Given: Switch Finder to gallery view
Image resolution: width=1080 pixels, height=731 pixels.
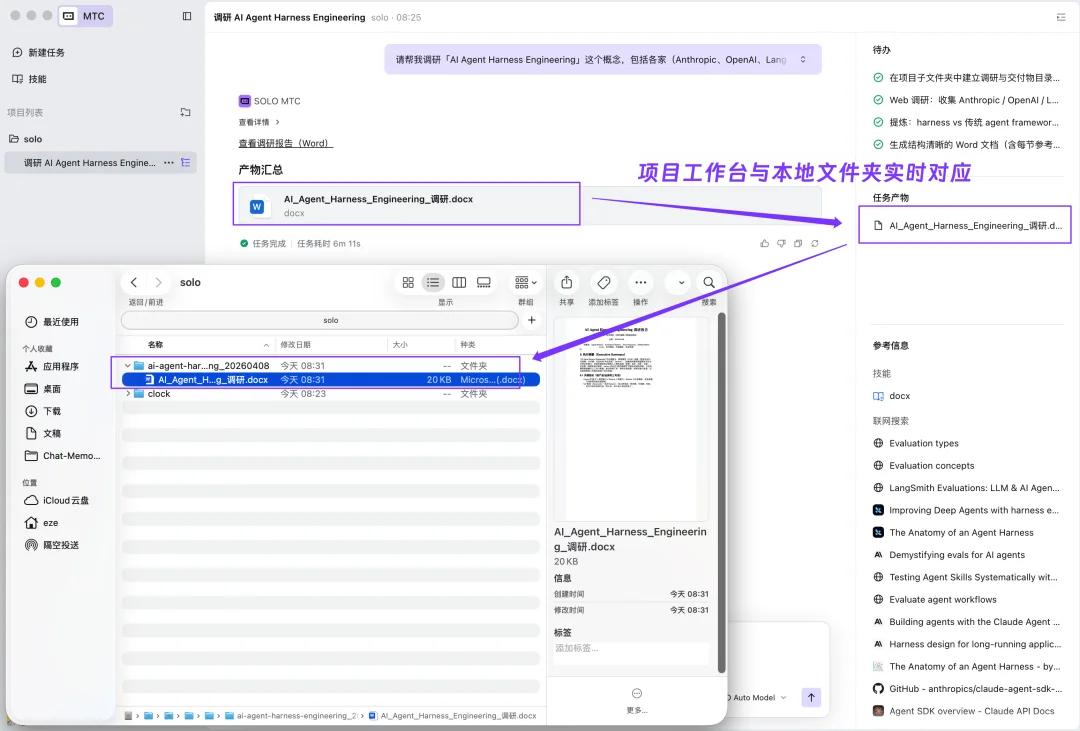Looking at the screenshot, I should (x=484, y=282).
